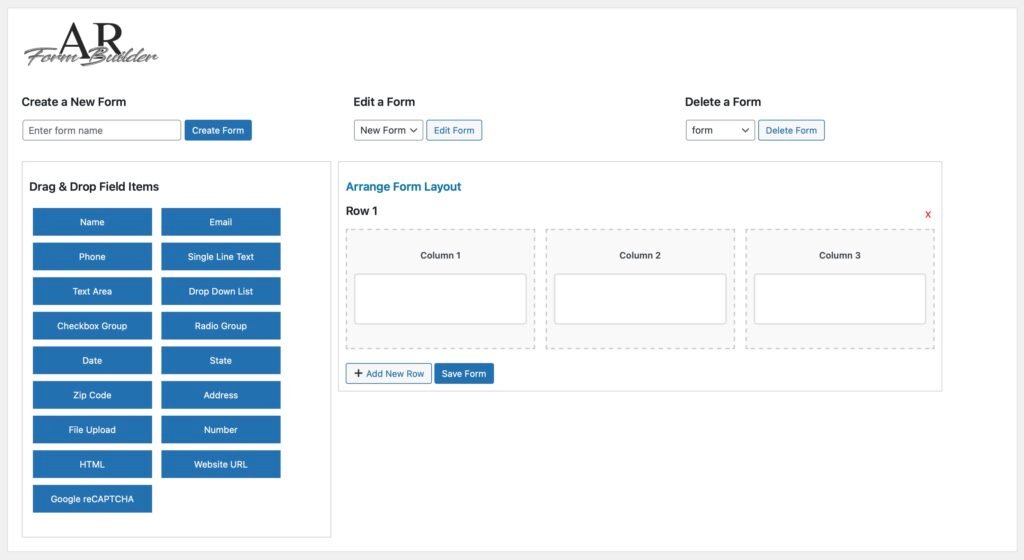Click the Drag & Drop Field Items heading
The image size is (1024, 560).
[94, 187]
